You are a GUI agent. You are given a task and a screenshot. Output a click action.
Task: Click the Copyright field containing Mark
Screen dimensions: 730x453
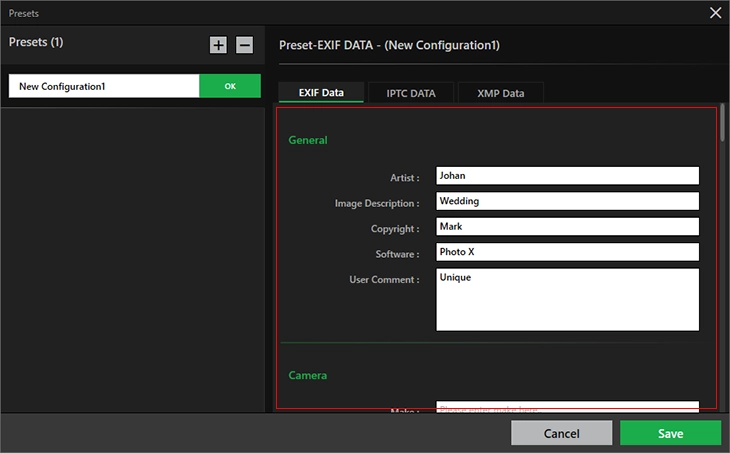(567, 227)
